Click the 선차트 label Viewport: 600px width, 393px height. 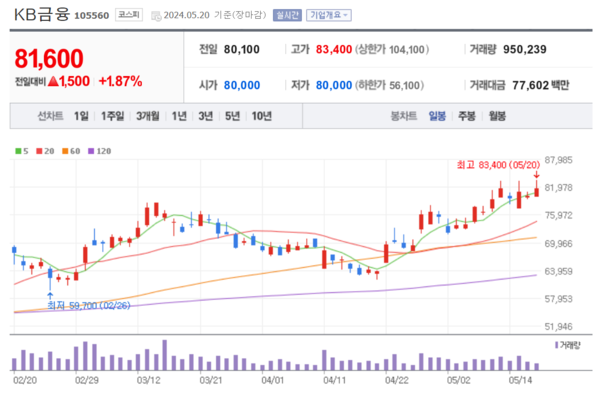click(x=50, y=116)
